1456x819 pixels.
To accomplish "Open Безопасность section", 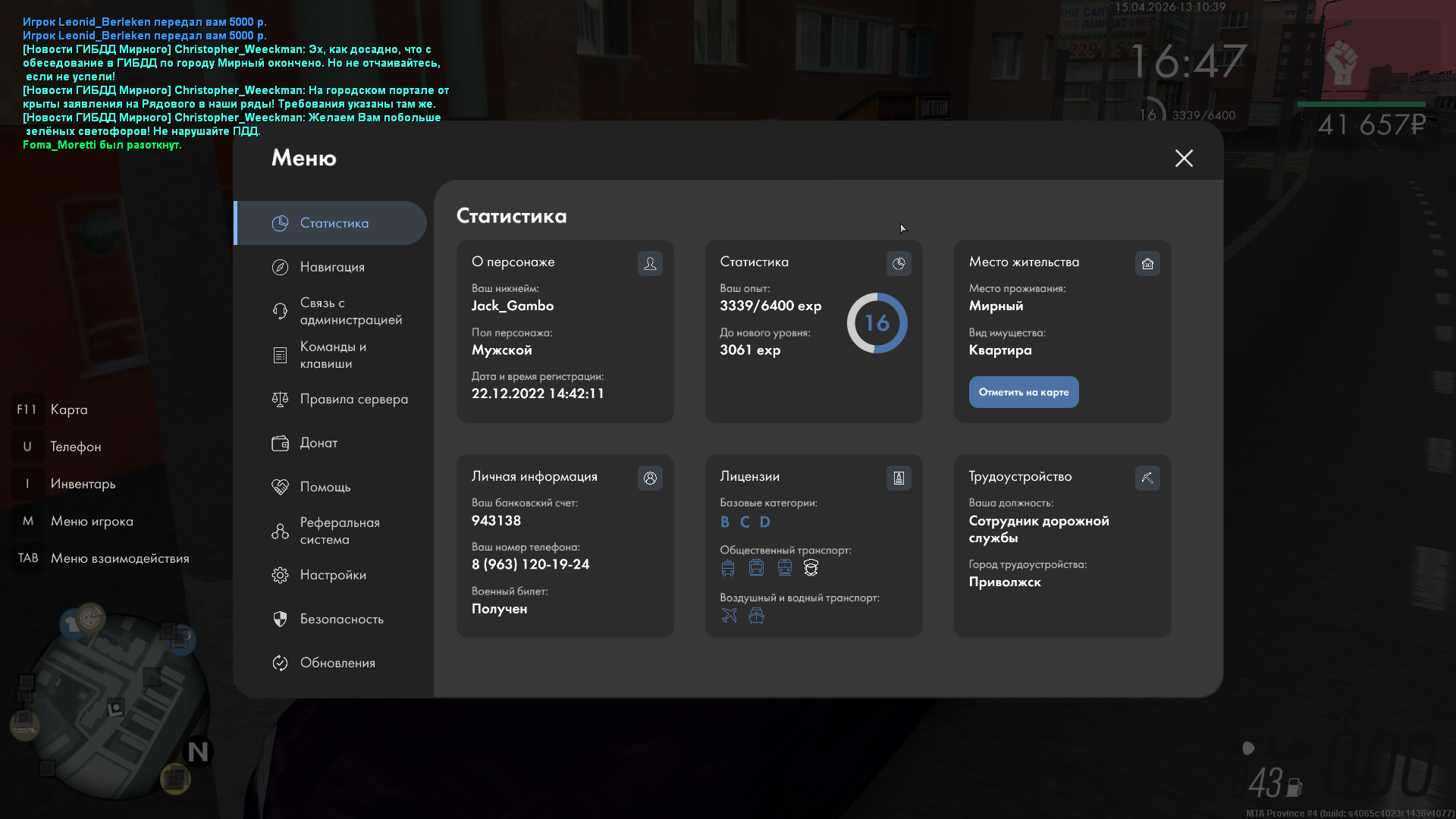I will click(x=341, y=619).
